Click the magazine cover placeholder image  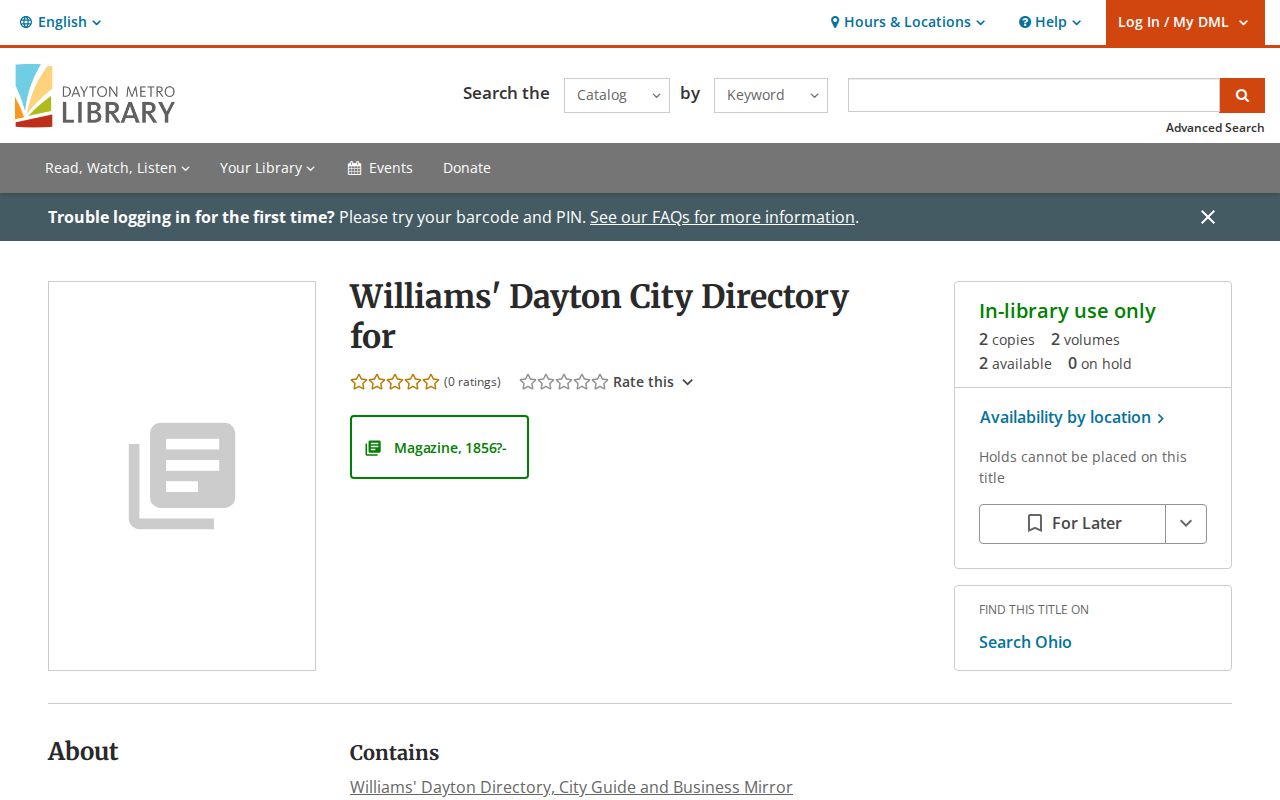(x=182, y=476)
